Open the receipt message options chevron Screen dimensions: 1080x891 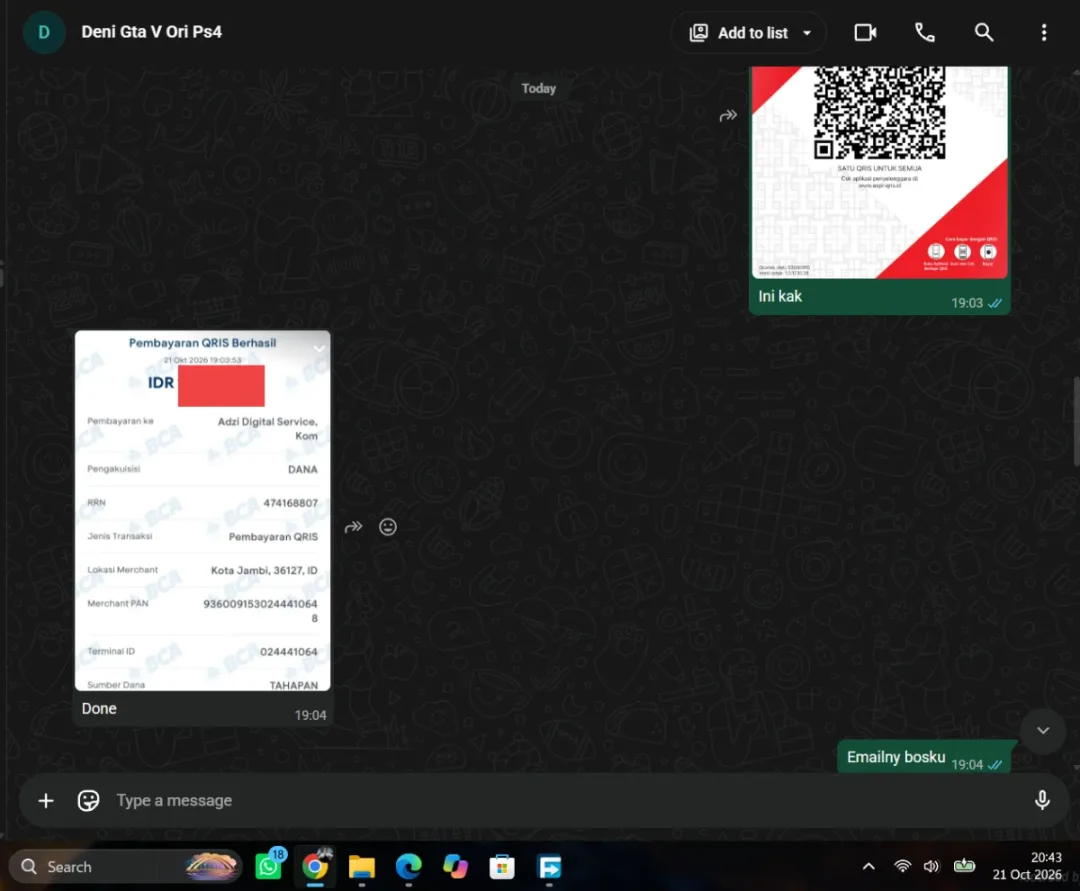[319, 348]
